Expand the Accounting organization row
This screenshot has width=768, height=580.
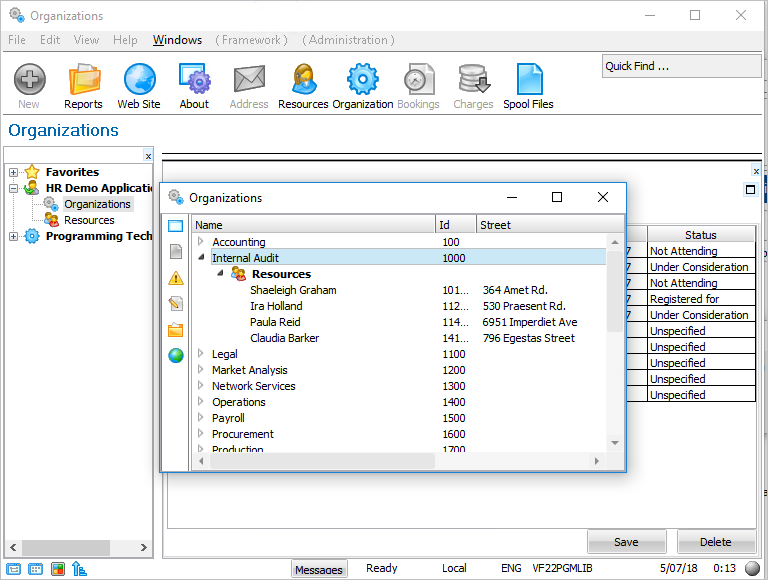(201, 242)
